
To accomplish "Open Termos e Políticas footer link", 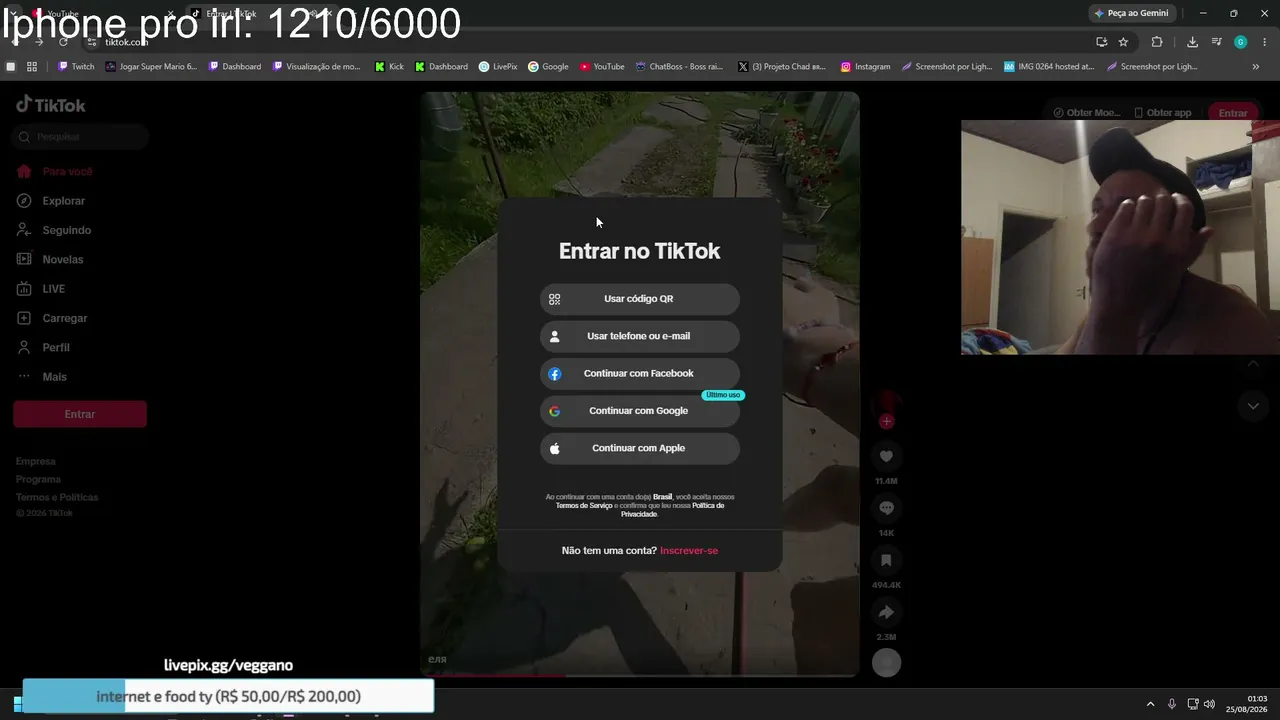I will tap(57, 498).
